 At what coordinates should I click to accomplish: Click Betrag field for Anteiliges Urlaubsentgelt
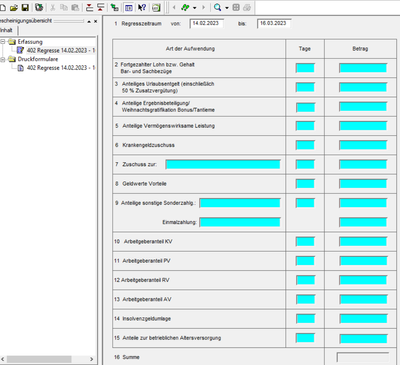pos(363,87)
